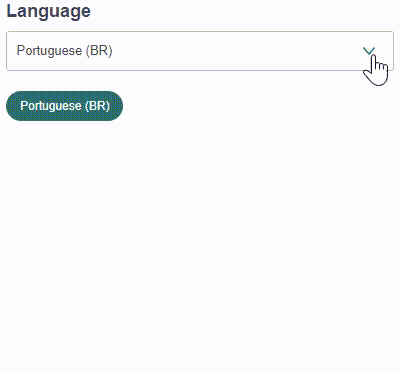Screen dimensions: 400x372
Task: Open the select menu showing Portuguese (BR)
Action: 200,51
